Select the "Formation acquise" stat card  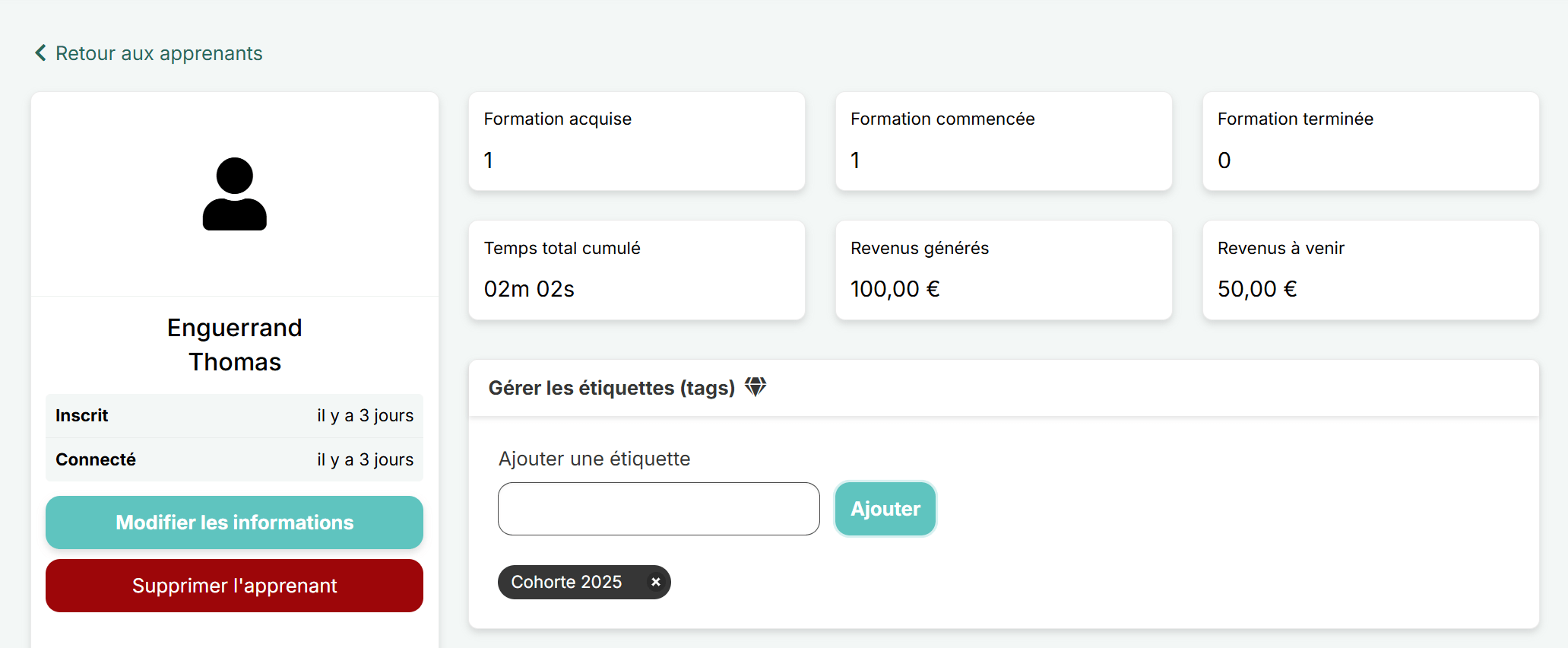coord(636,141)
